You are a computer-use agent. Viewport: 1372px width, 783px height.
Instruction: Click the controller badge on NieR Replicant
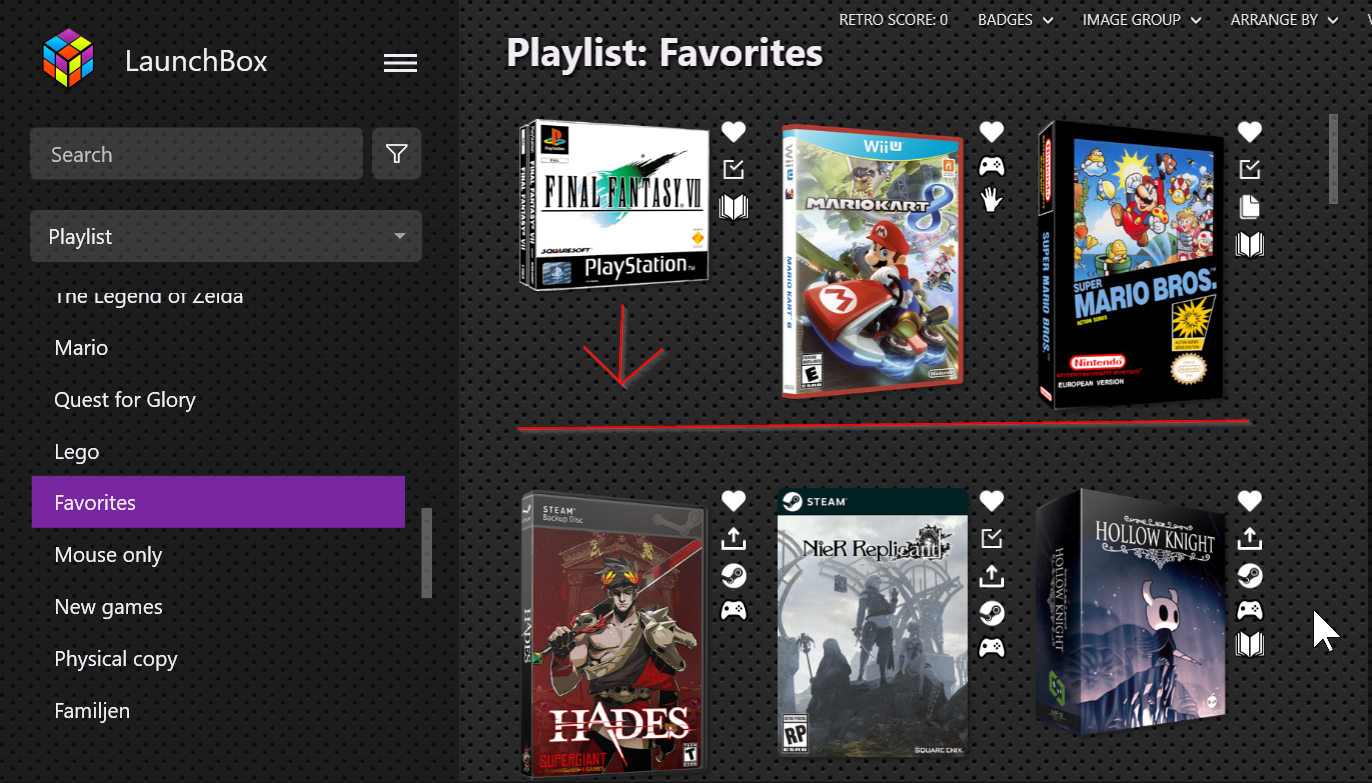pos(991,647)
